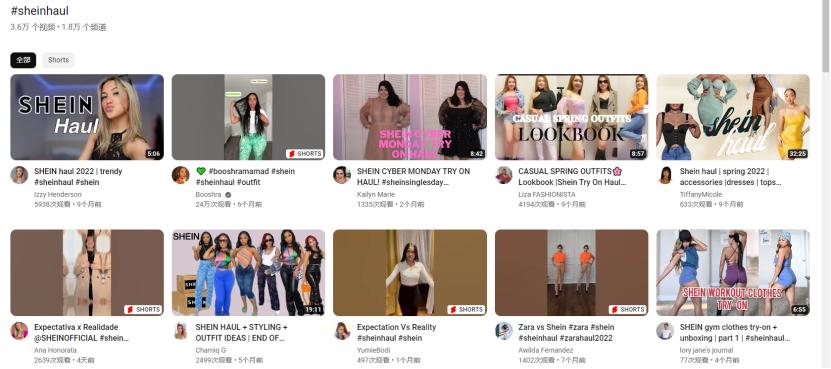Open Izzy Henderson's channel avatar
Viewport: 831px width, 369px height.
point(19,175)
